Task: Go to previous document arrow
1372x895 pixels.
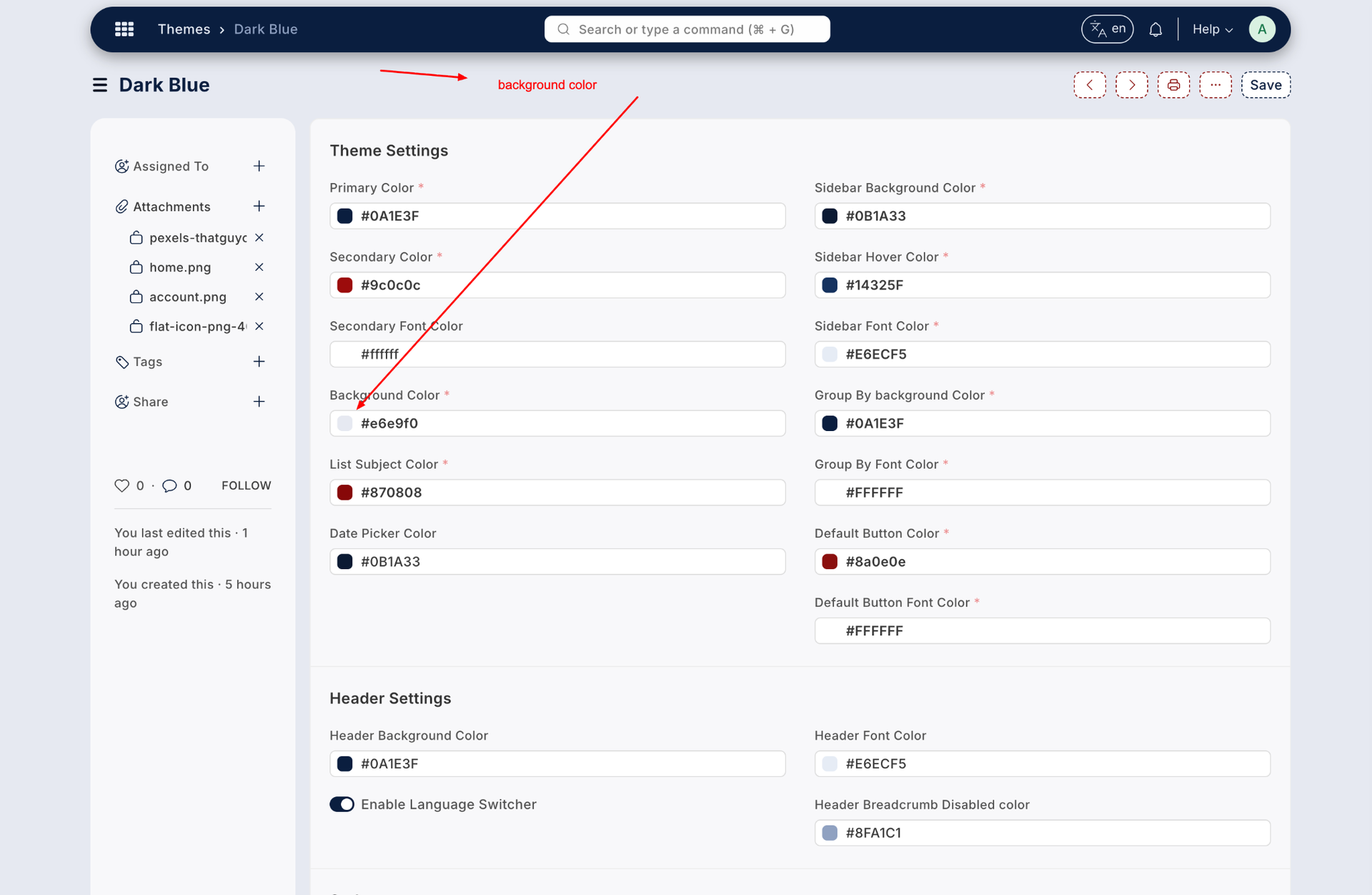Action: 1090,85
